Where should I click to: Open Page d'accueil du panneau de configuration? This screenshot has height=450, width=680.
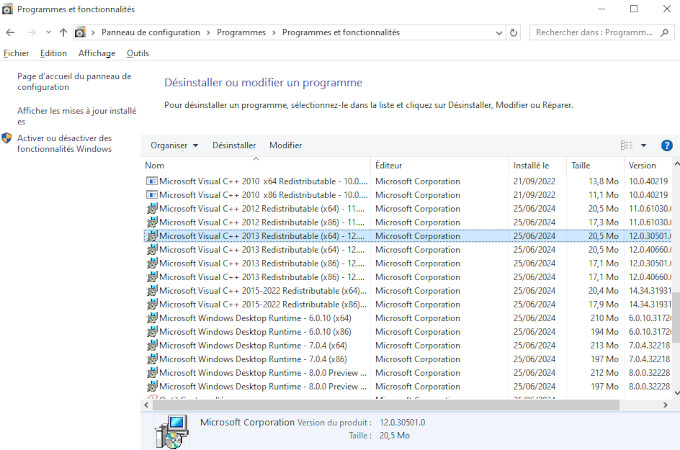[74, 82]
